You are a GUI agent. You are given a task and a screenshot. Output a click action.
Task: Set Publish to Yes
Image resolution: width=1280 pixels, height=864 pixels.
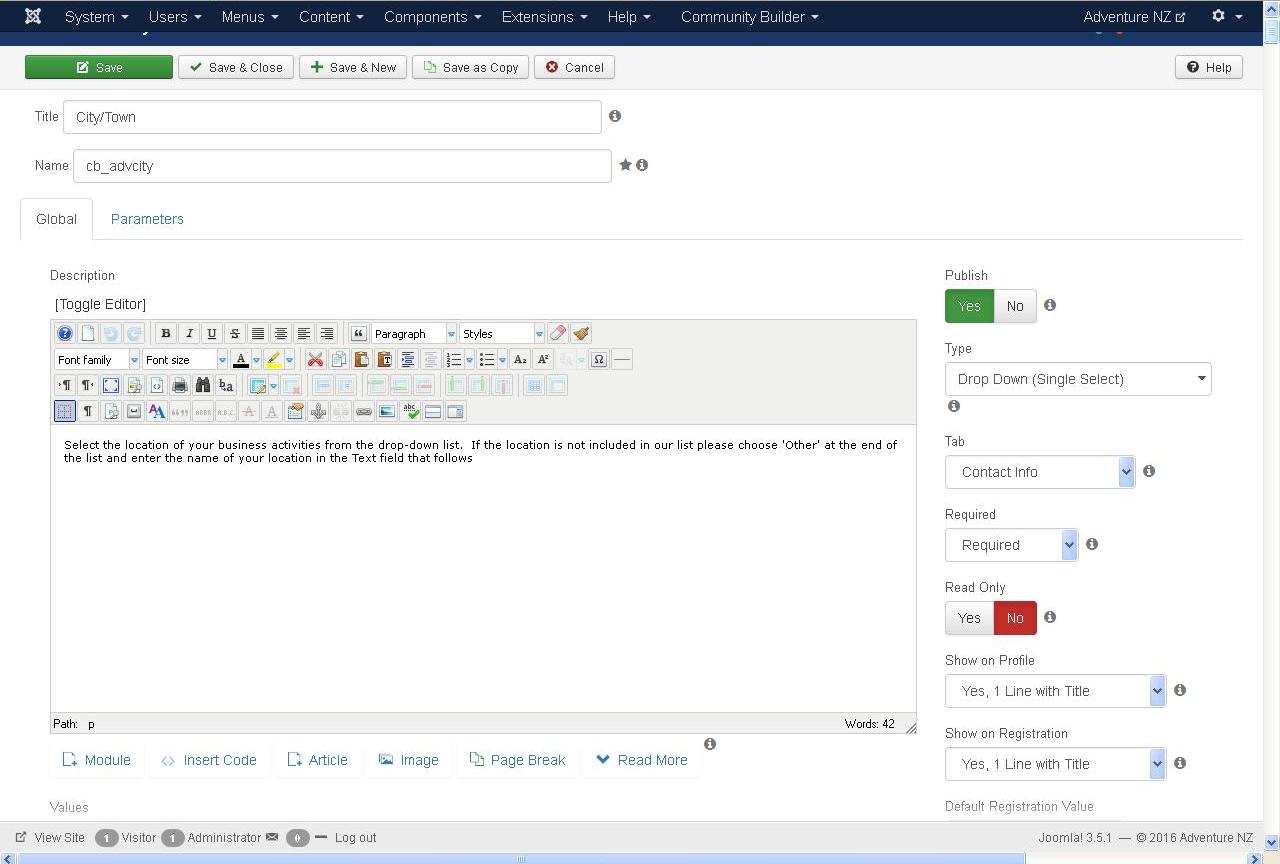[969, 306]
